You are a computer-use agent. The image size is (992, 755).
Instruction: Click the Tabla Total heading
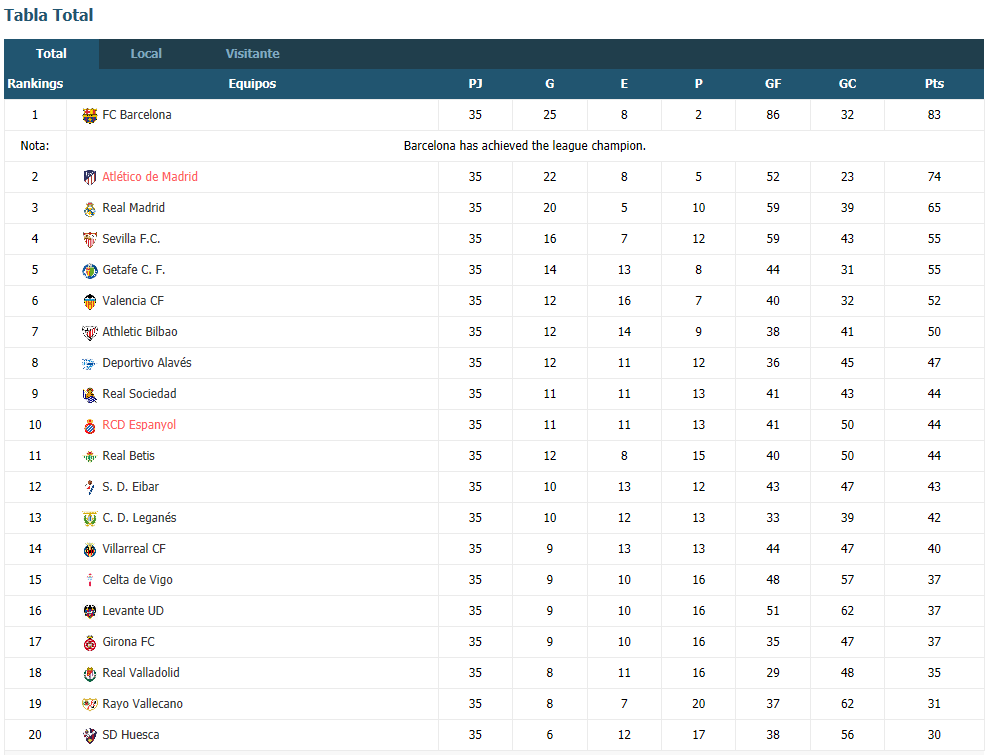49,15
